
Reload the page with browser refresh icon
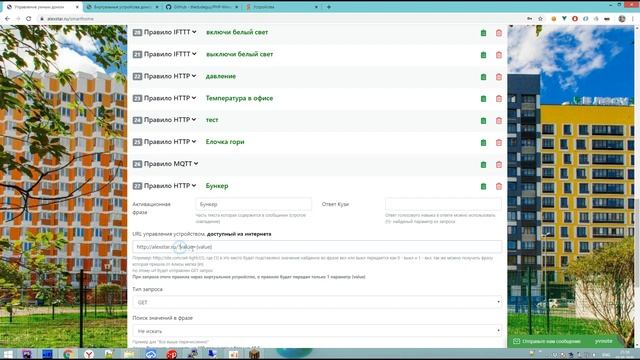pyautogui.click(x=29, y=19)
